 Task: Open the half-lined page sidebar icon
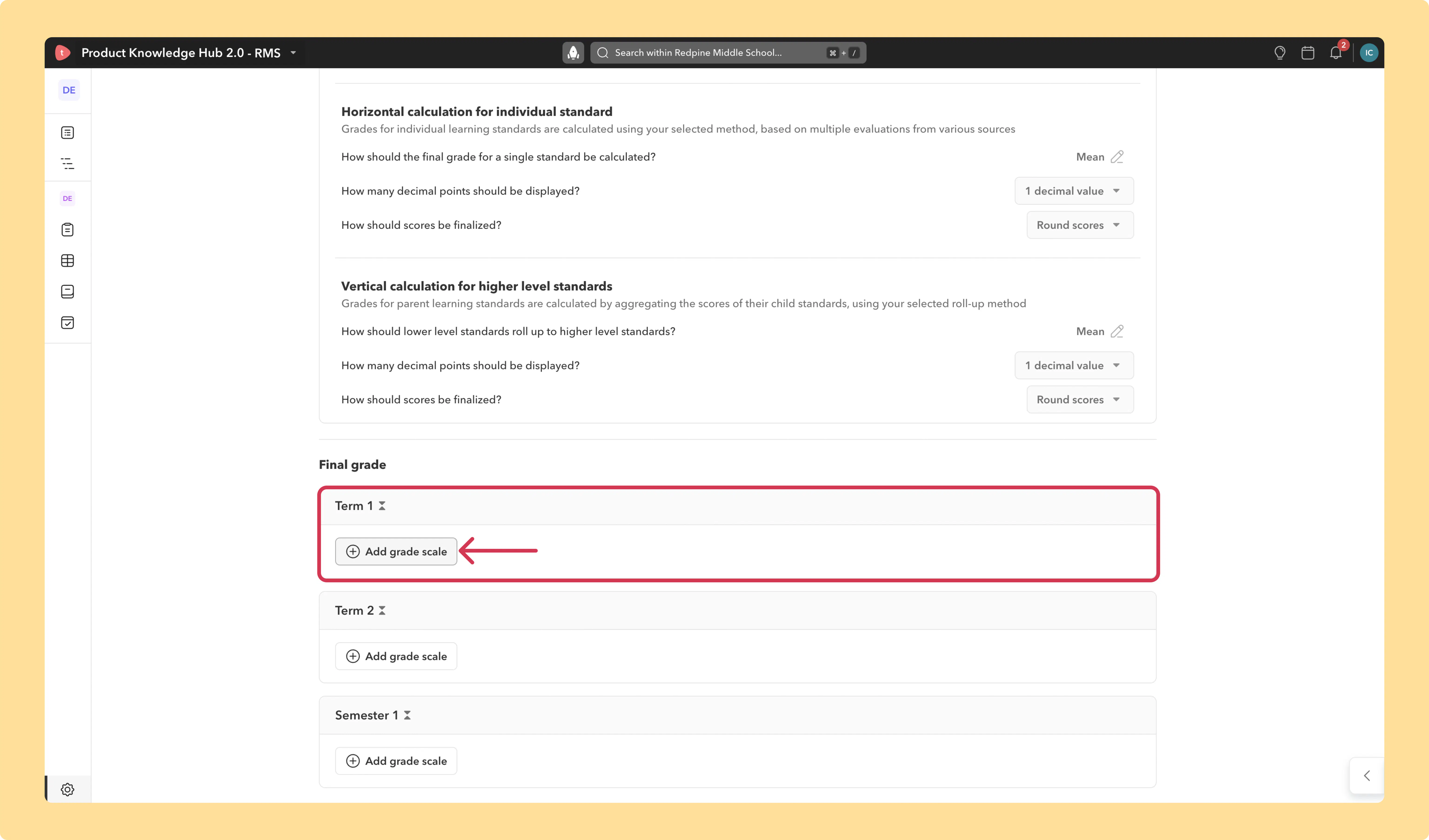tap(67, 292)
